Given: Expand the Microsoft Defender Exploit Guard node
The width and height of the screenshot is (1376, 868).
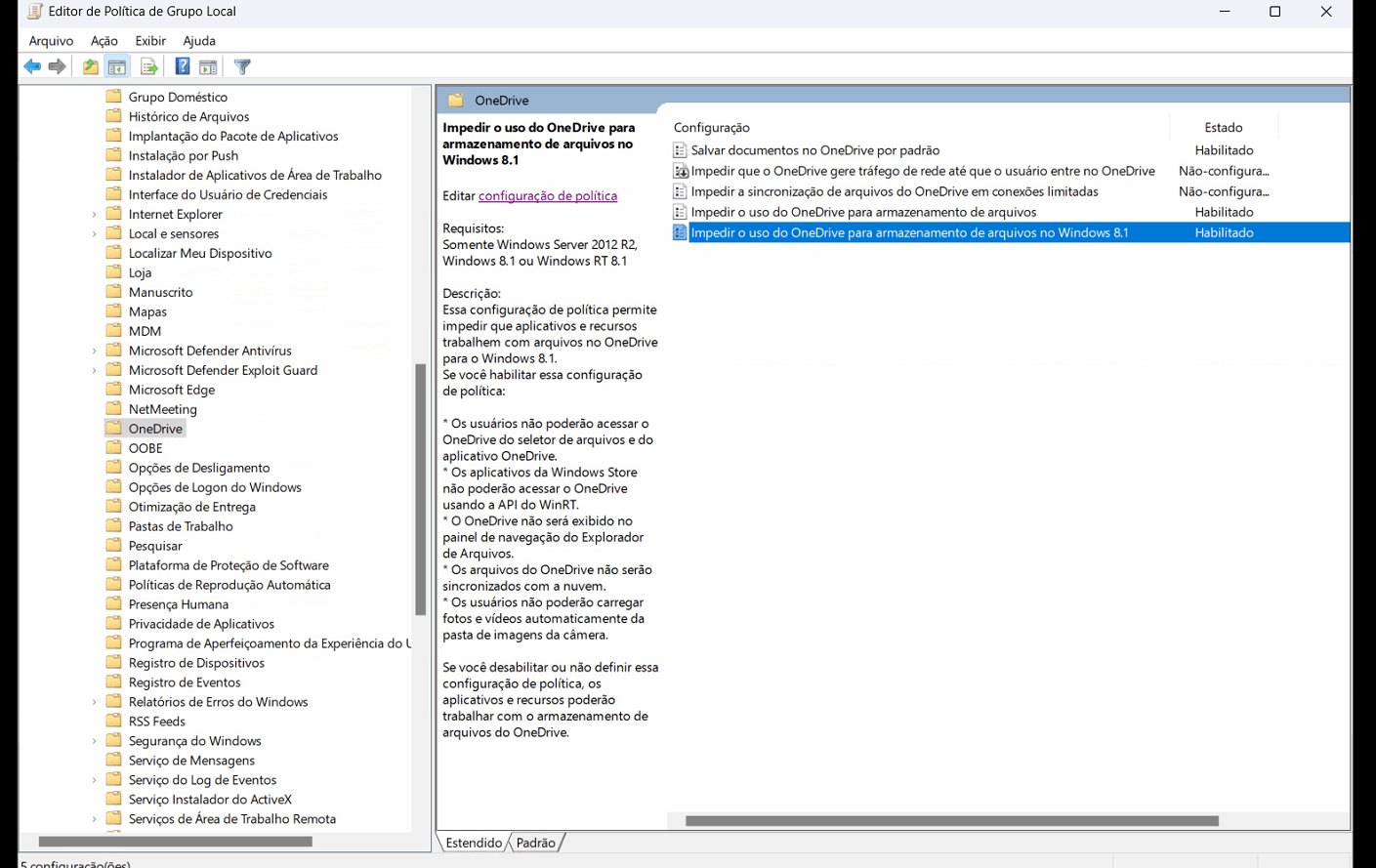Looking at the screenshot, I should pos(95,370).
